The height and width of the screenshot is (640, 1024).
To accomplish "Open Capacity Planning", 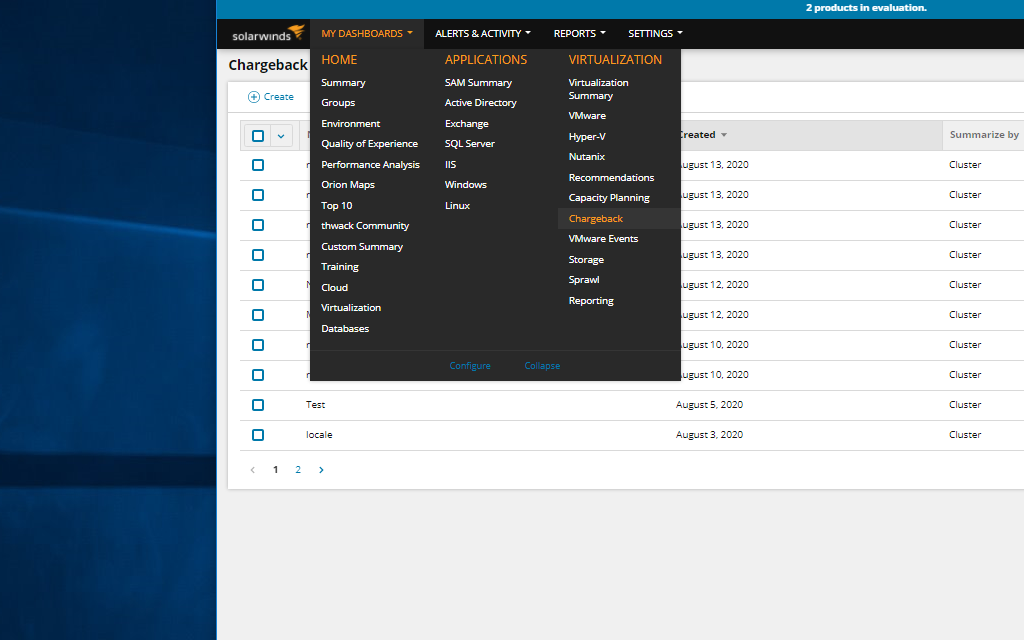I will pyautogui.click(x=609, y=198).
